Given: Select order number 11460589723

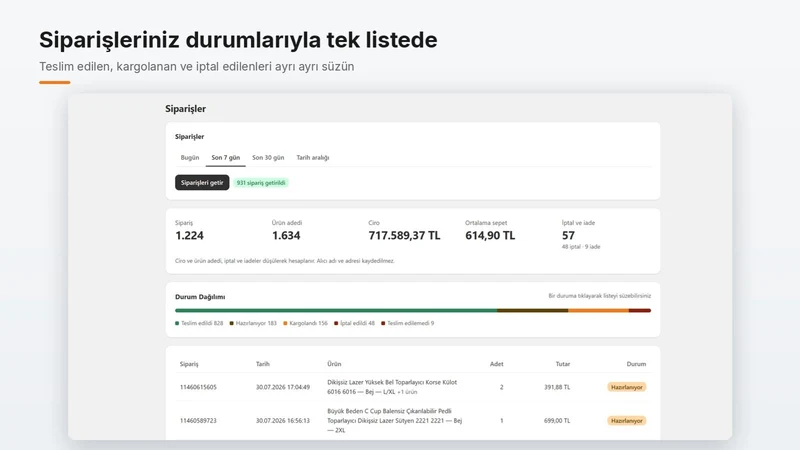Looking at the screenshot, I should coord(198,421).
